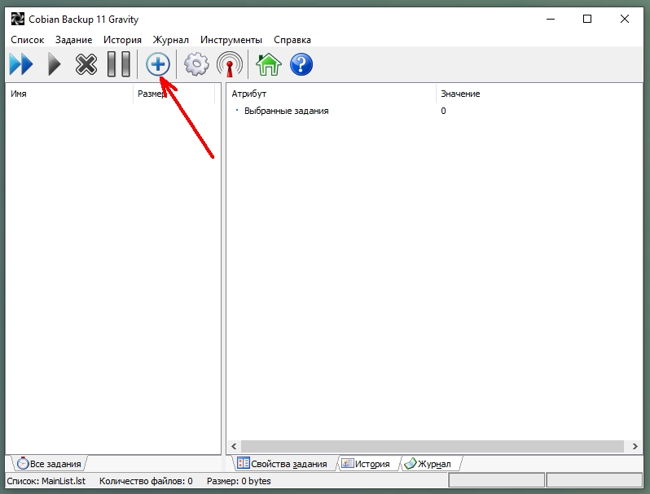Open program options gear icon
This screenshot has width=650, height=494.
point(196,64)
